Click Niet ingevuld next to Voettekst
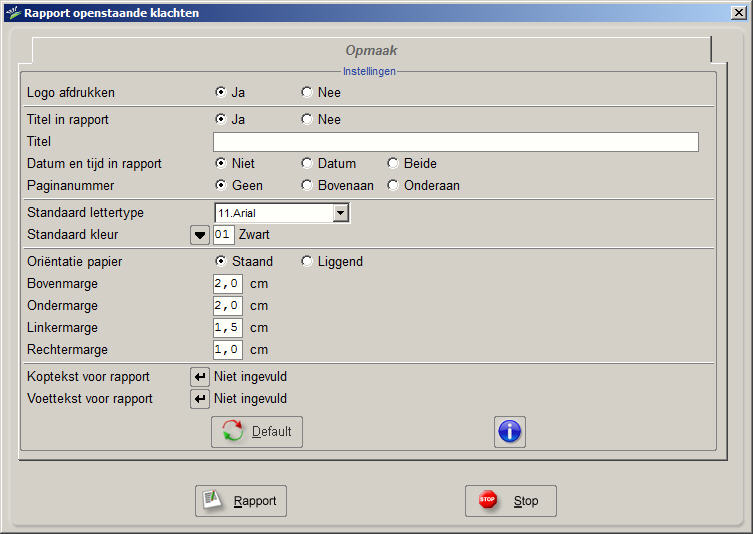The height and width of the screenshot is (534, 753). click(x=250, y=399)
